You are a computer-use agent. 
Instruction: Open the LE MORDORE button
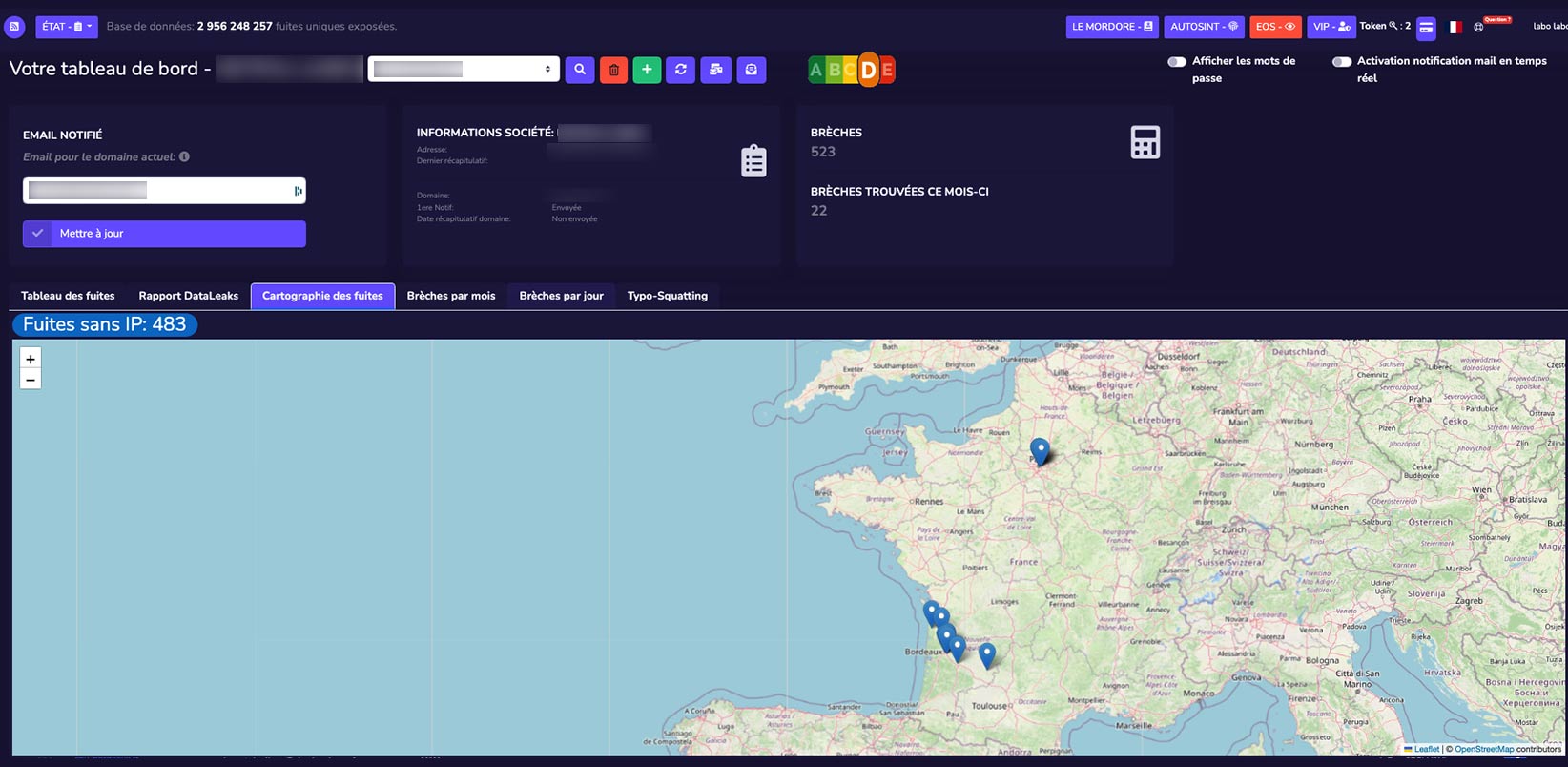[x=1111, y=27]
